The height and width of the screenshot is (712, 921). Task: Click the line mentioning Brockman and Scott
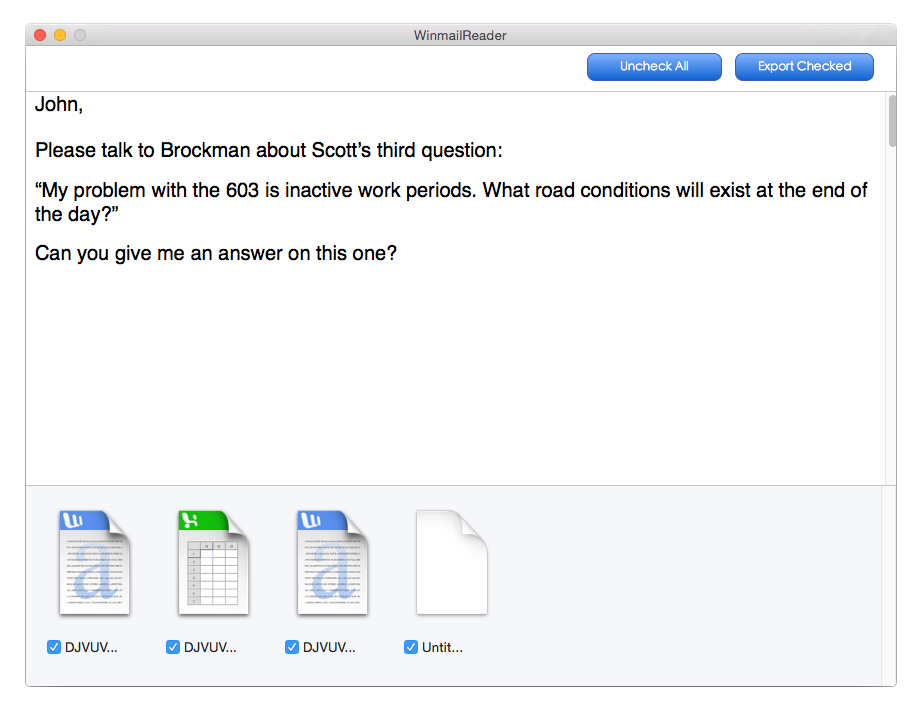tap(268, 150)
